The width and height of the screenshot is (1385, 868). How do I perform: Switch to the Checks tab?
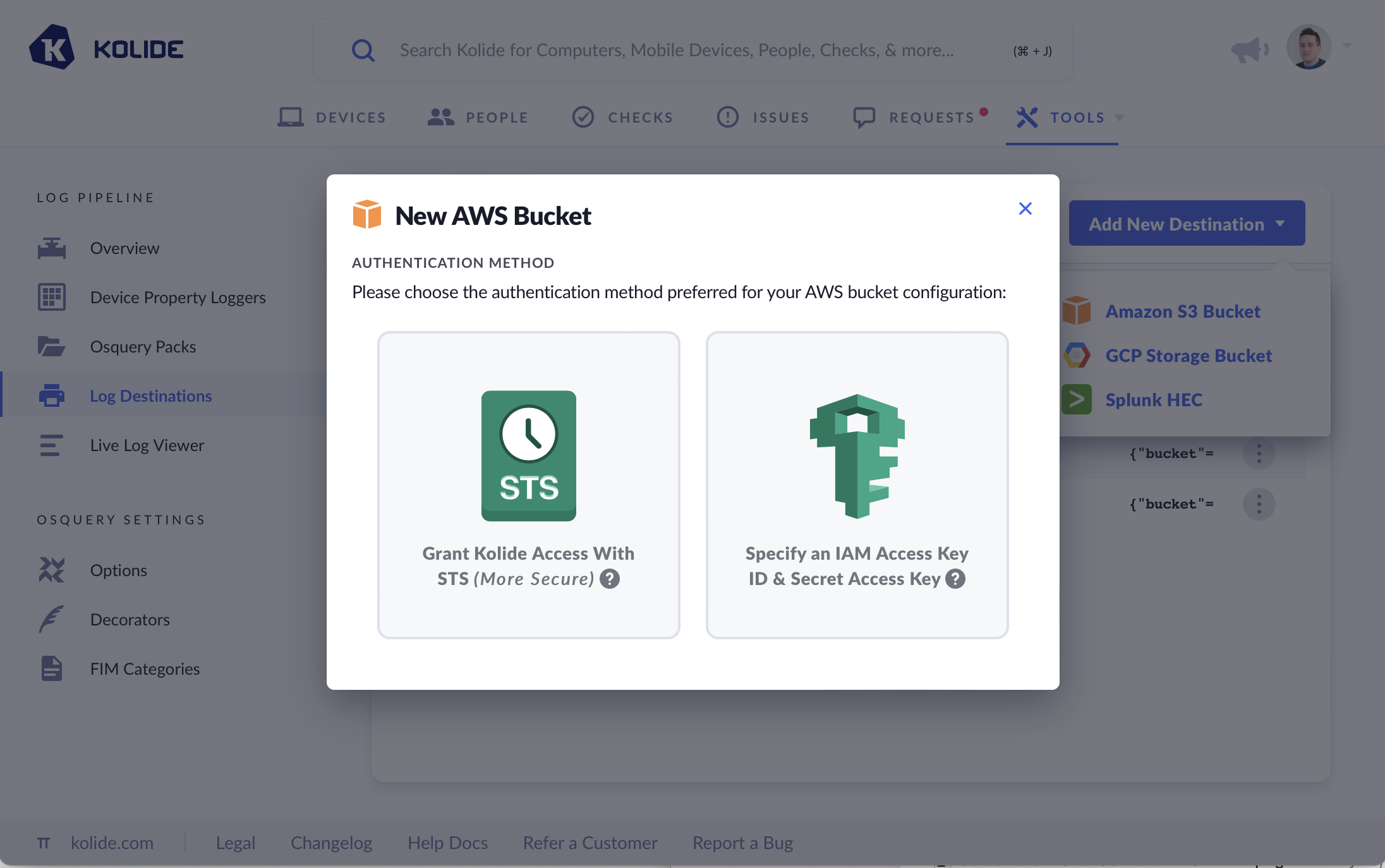pyautogui.click(x=623, y=118)
